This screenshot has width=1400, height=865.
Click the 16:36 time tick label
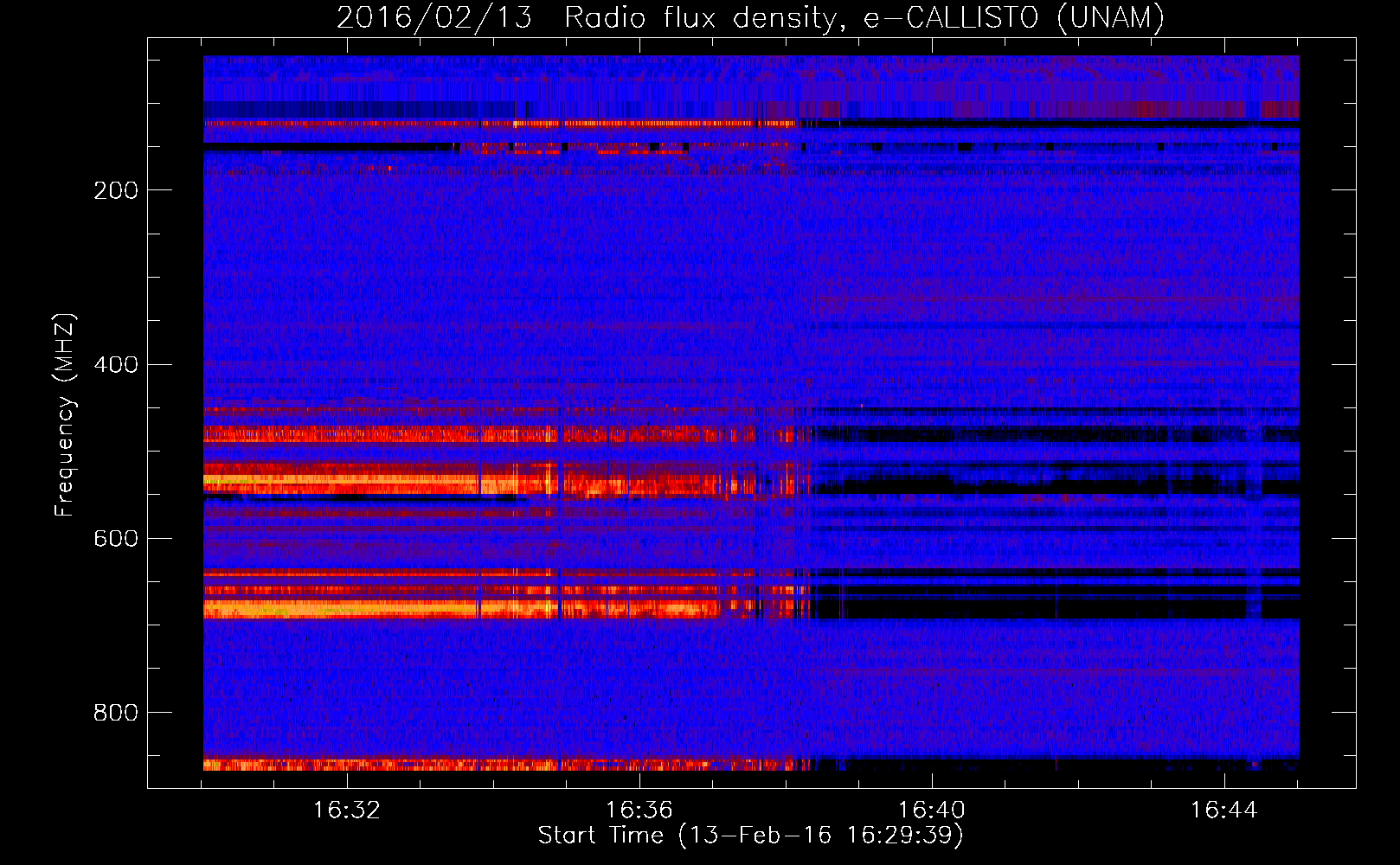tap(639, 811)
